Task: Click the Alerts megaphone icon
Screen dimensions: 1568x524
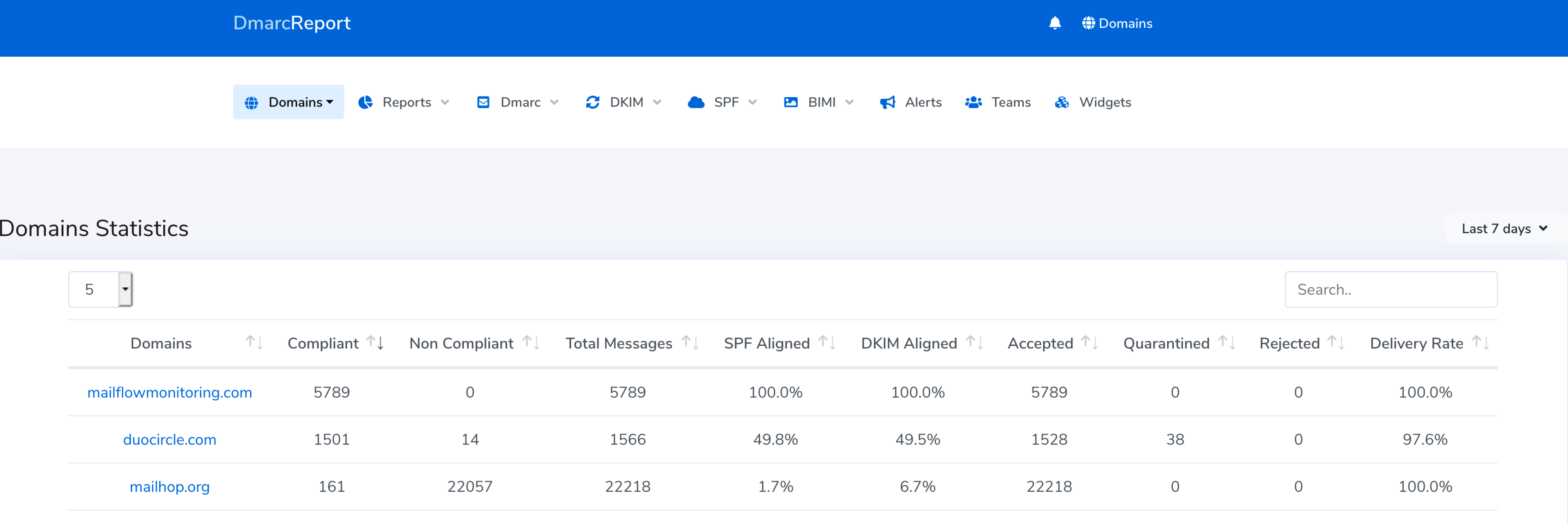Action: pyautogui.click(x=888, y=102)
